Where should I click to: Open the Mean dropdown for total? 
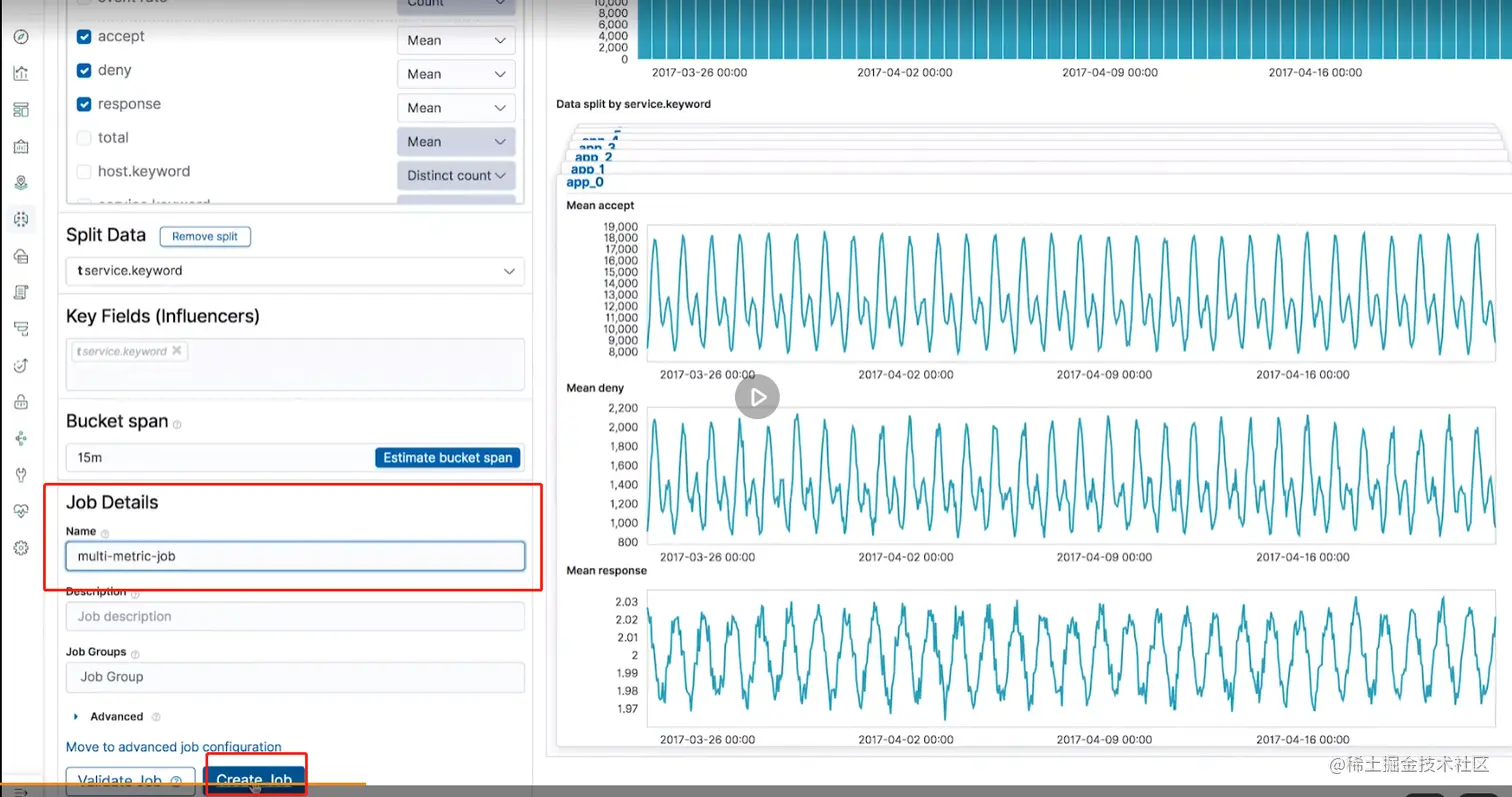click(x=456, y=142)
